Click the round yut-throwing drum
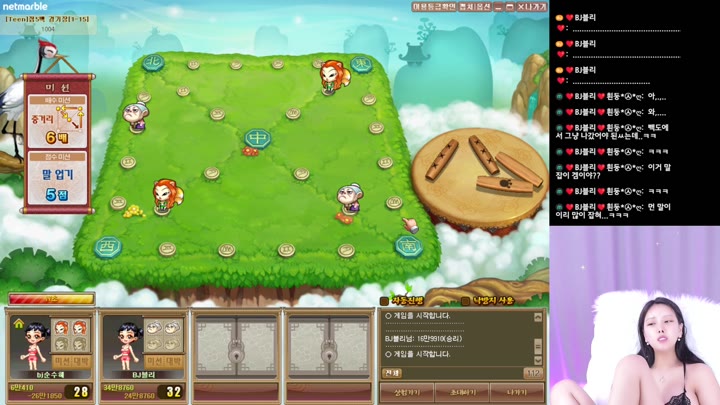 tap(480, 181)
